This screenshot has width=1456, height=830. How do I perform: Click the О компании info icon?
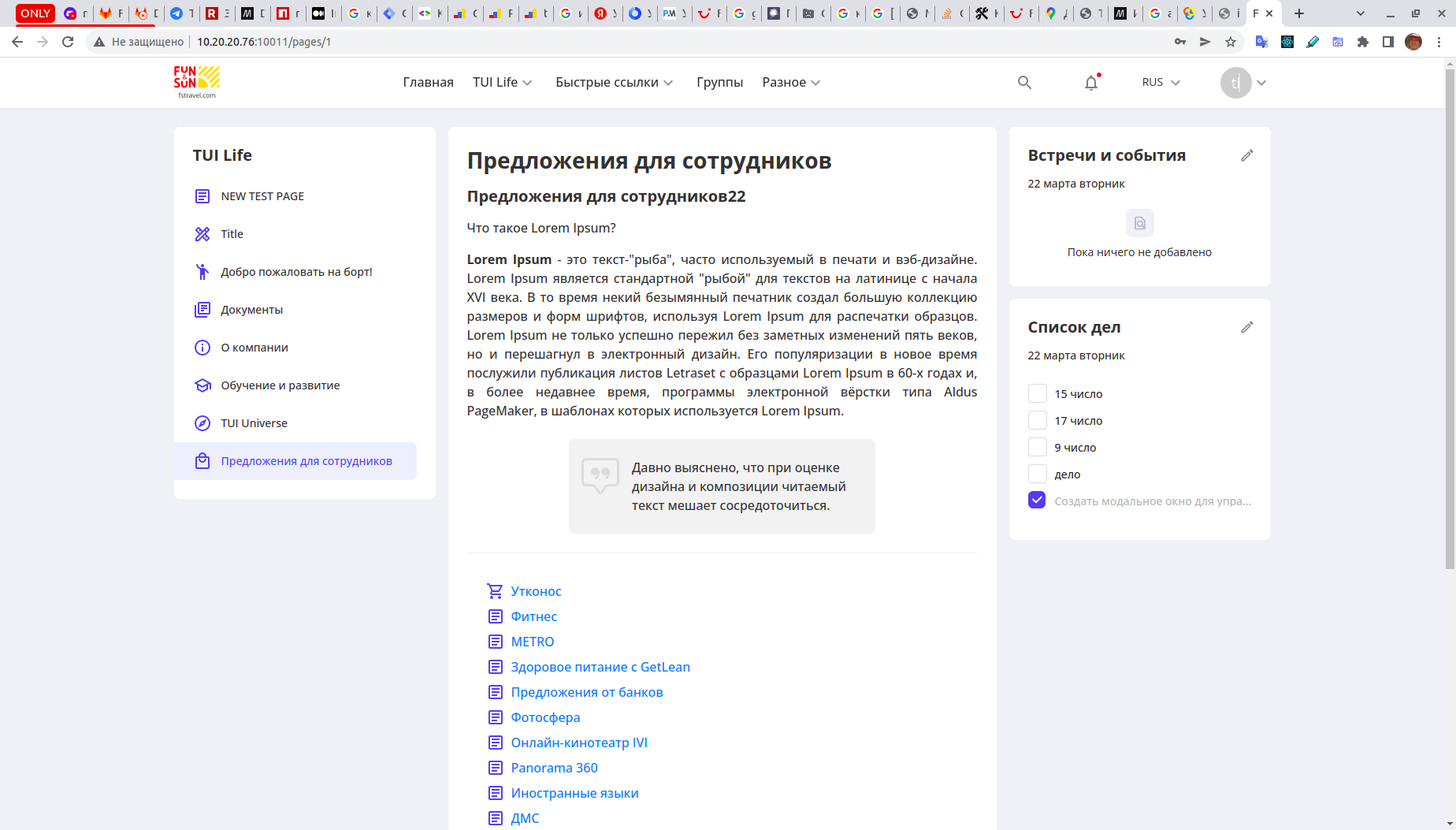[202, 348]
